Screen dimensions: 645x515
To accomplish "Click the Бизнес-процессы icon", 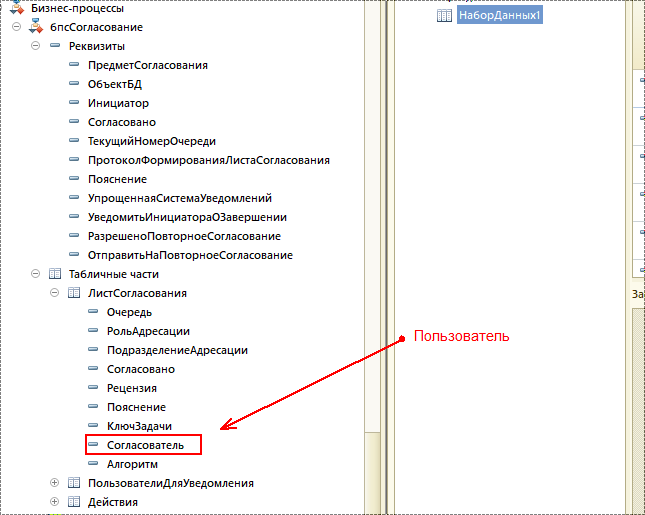I will click(x=17, y=8).
